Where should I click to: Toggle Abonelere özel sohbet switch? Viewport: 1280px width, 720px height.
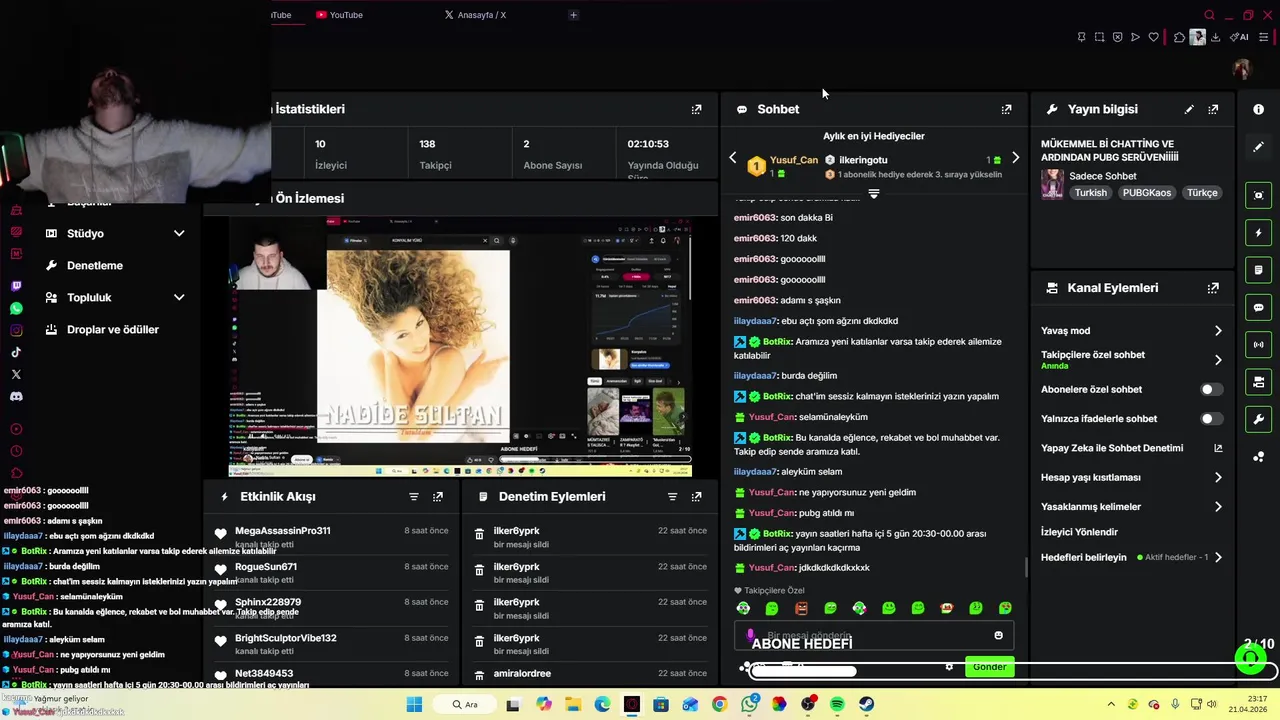(x=1210, y=389)
